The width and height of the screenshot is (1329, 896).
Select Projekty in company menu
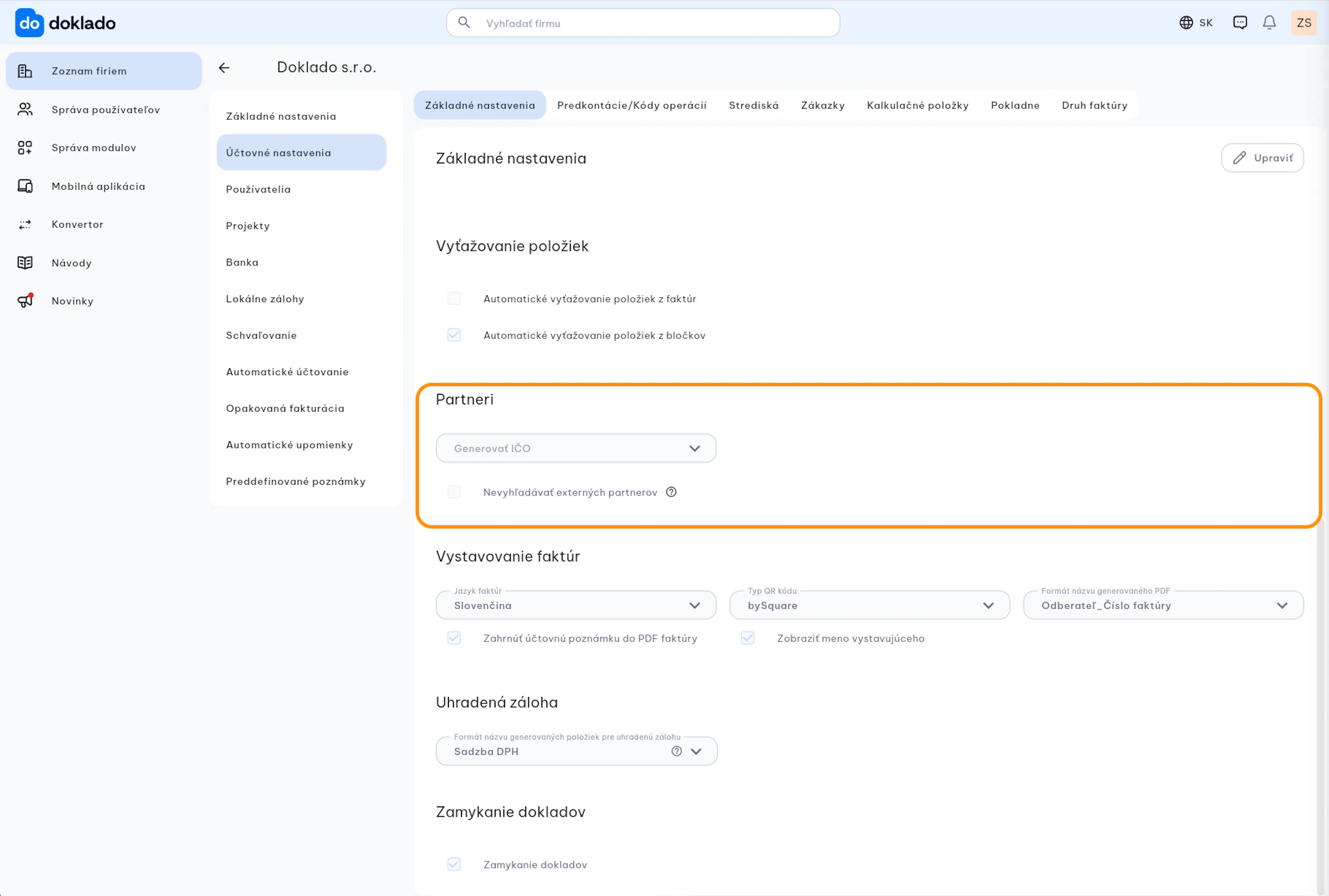[302, 226]
